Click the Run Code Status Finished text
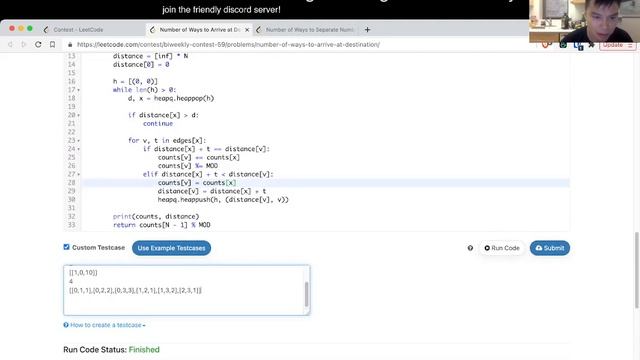The image size is (640, 360). 111,349
